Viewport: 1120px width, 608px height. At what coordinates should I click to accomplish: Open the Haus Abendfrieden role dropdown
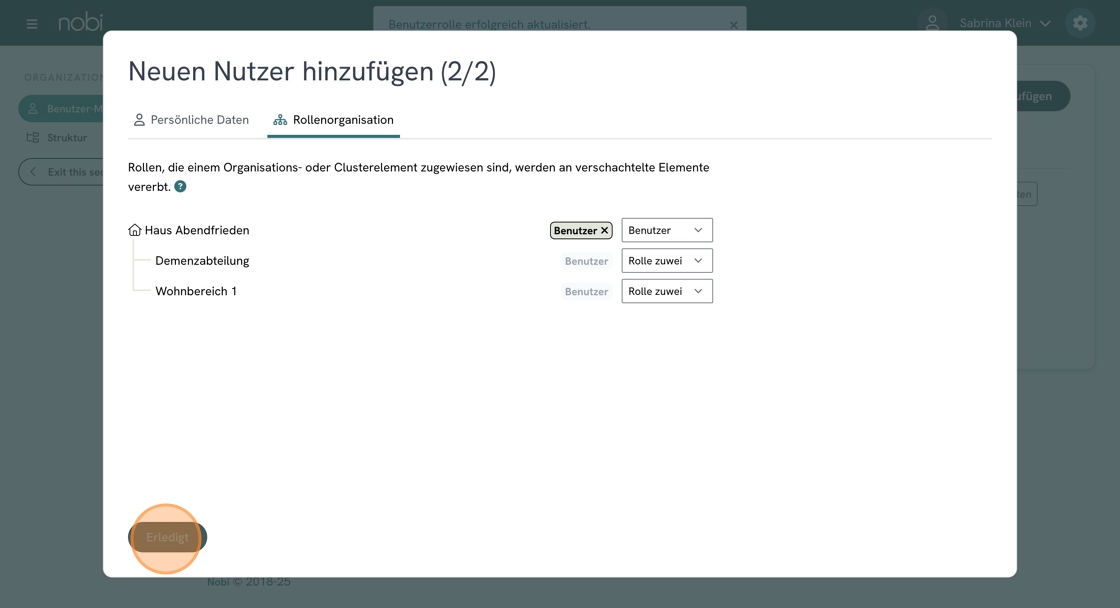666,230
